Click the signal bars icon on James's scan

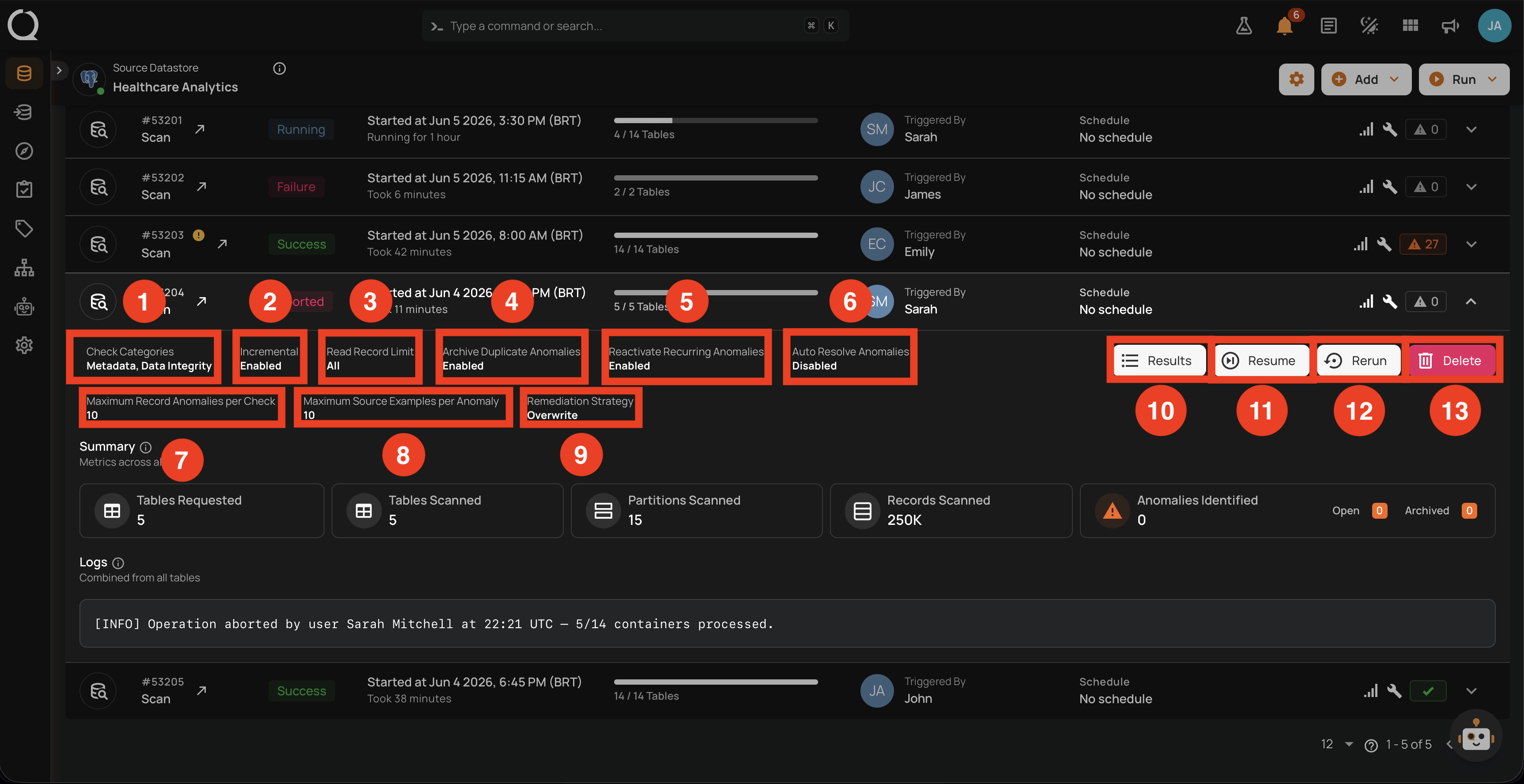(x=1366, y=186)
